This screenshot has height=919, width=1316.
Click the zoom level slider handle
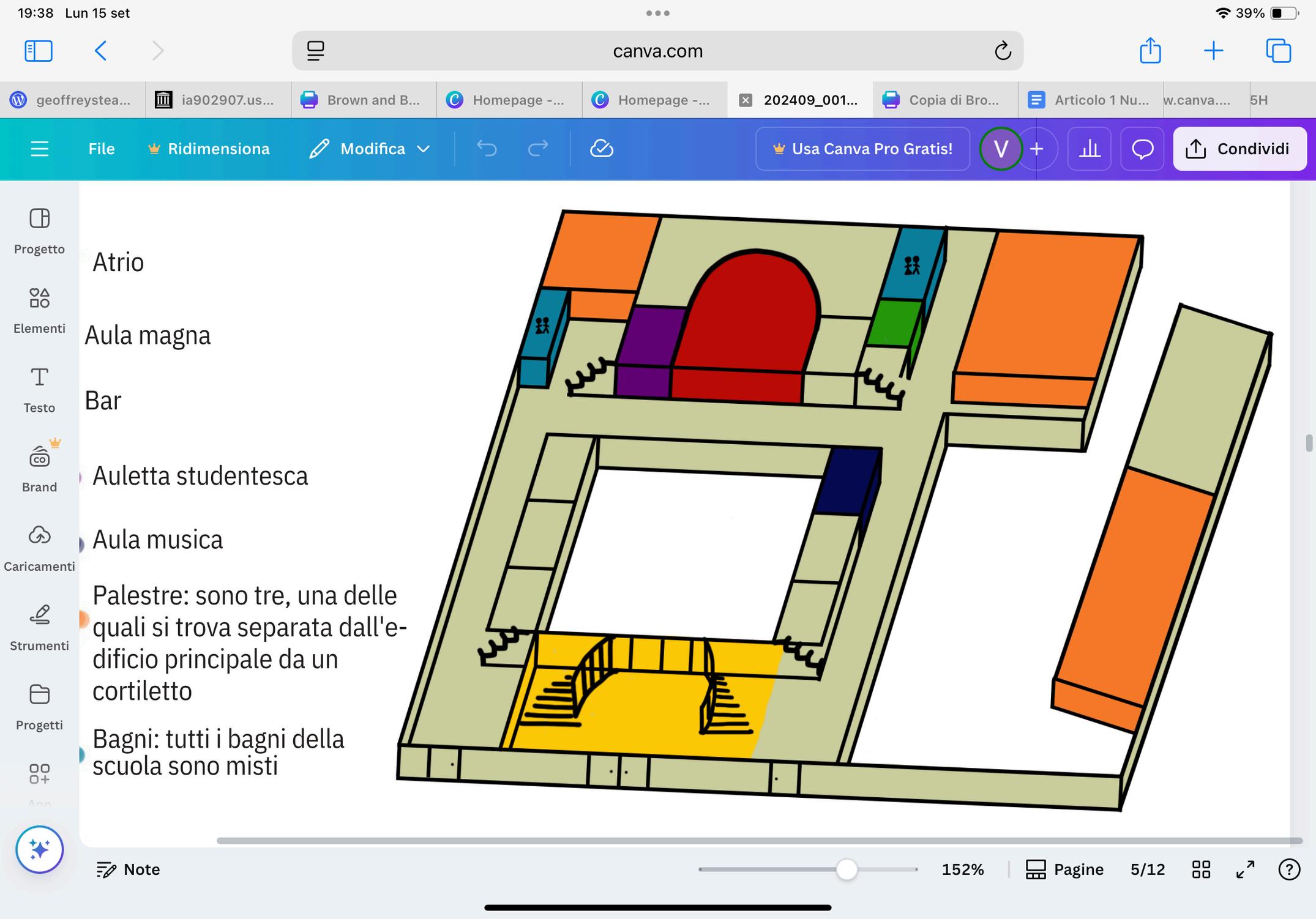(847, 869)
